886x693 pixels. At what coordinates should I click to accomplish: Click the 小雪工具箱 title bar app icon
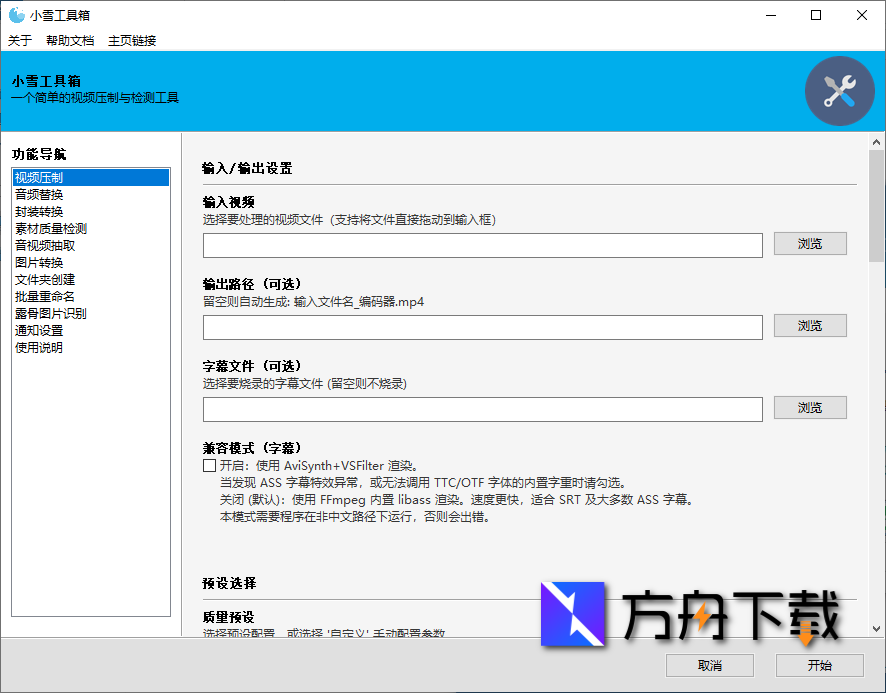(14, 15)
